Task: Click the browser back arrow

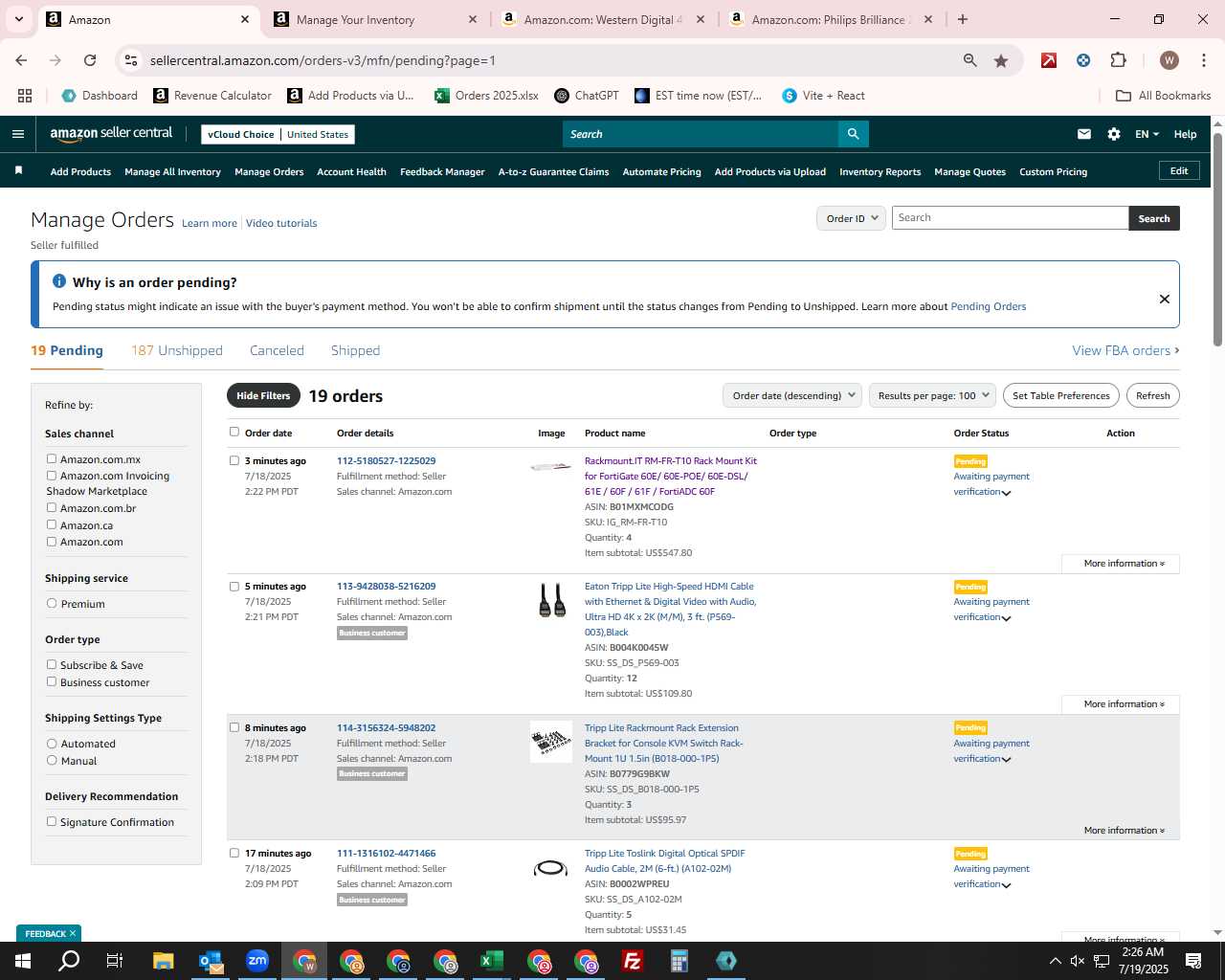Action: click(21, 60)
